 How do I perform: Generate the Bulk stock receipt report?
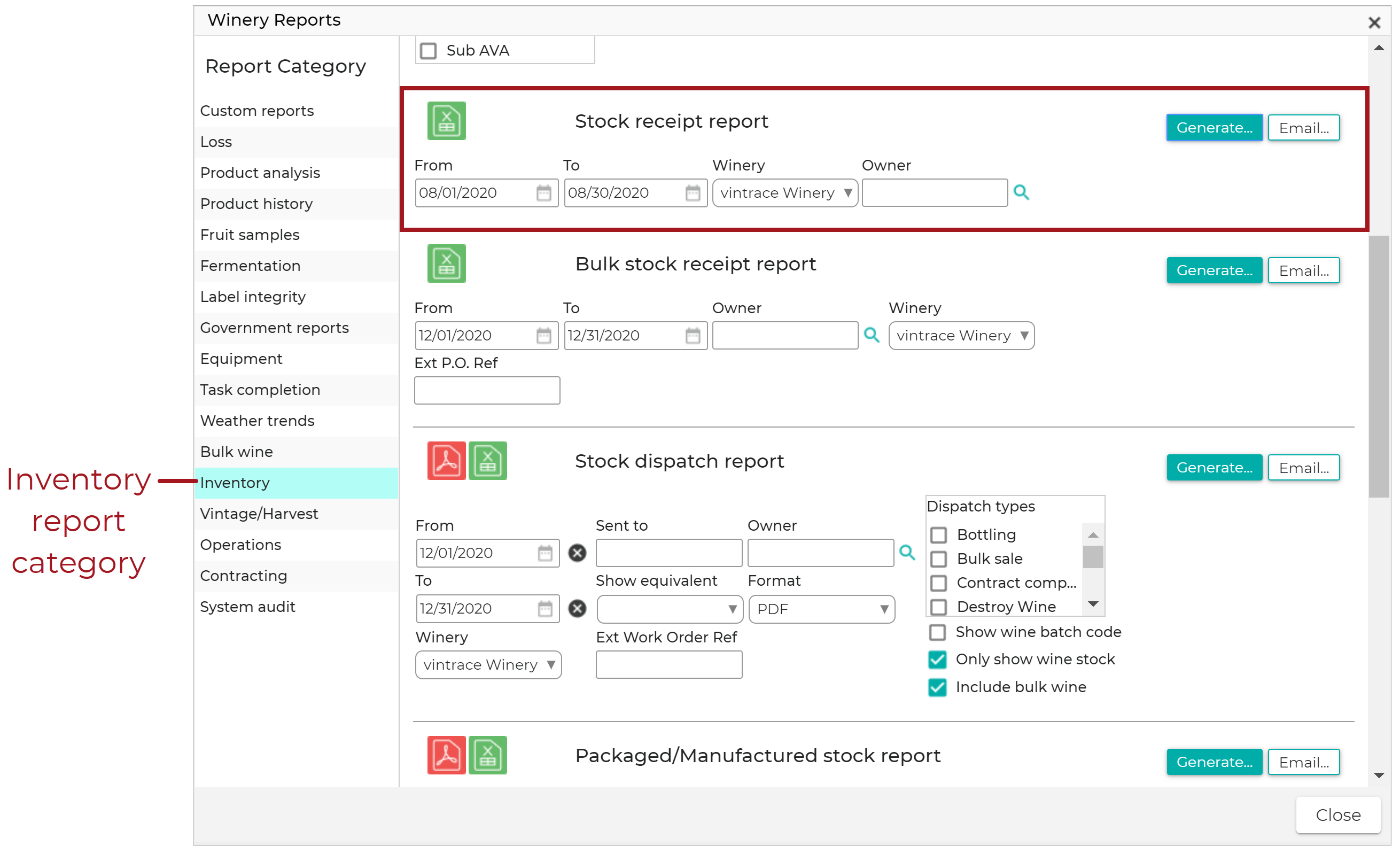click(1214, 270)
